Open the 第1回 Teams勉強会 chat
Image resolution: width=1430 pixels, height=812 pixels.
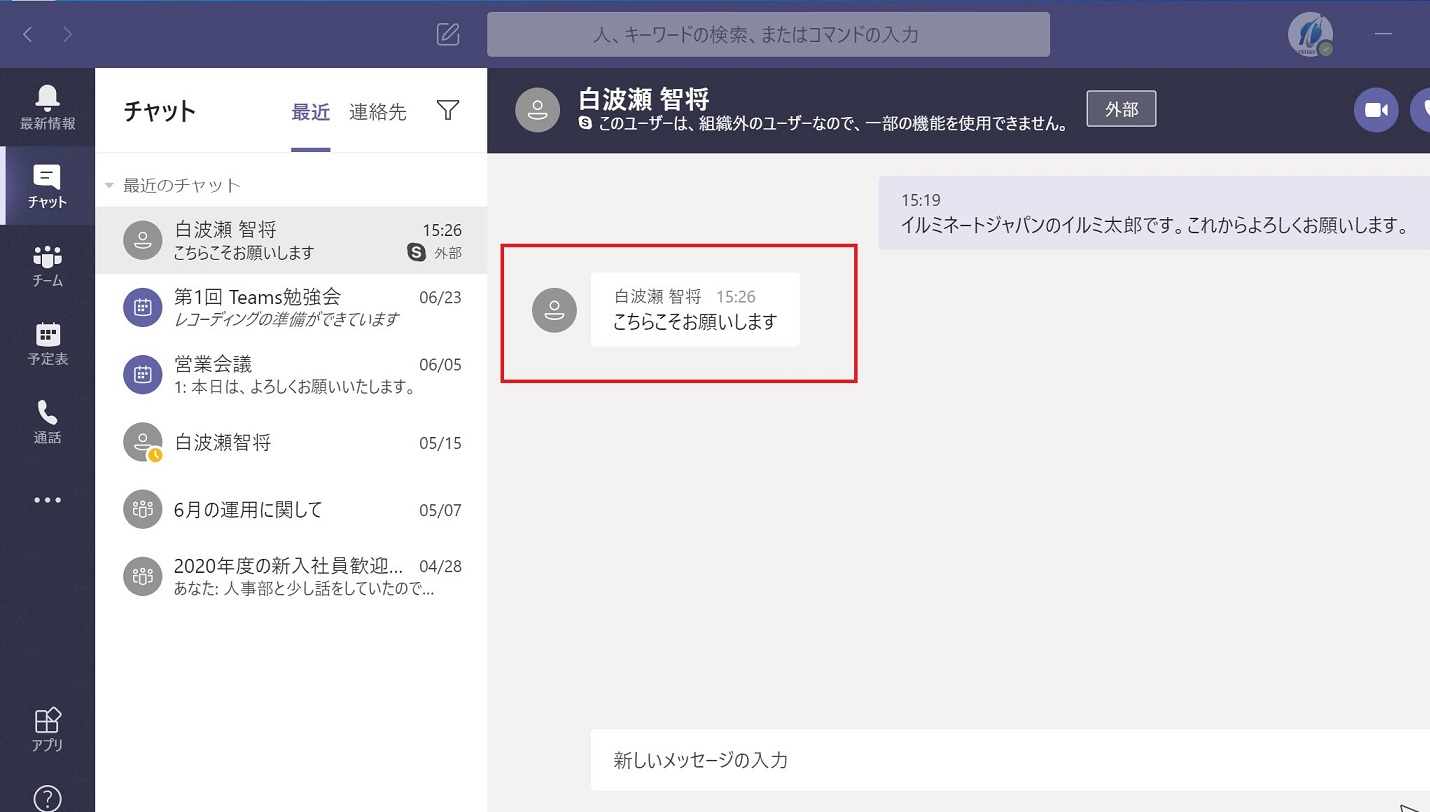coord(290,307)
